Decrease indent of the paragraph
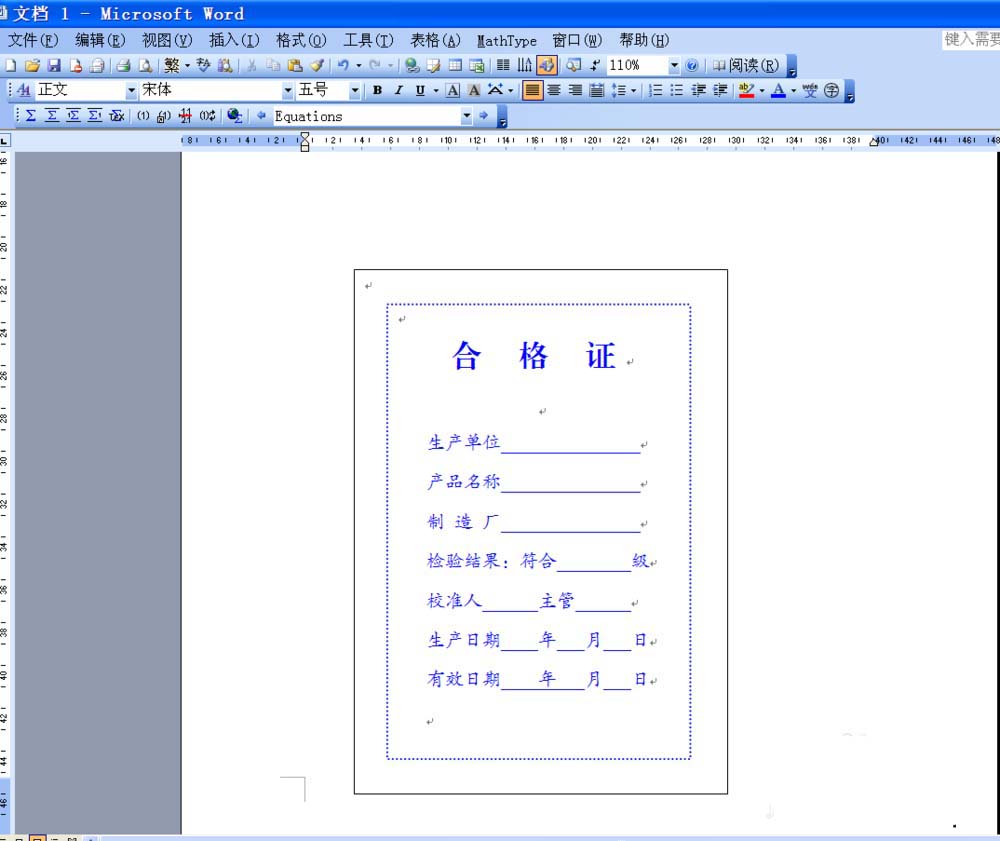 [x=698, y=91]
